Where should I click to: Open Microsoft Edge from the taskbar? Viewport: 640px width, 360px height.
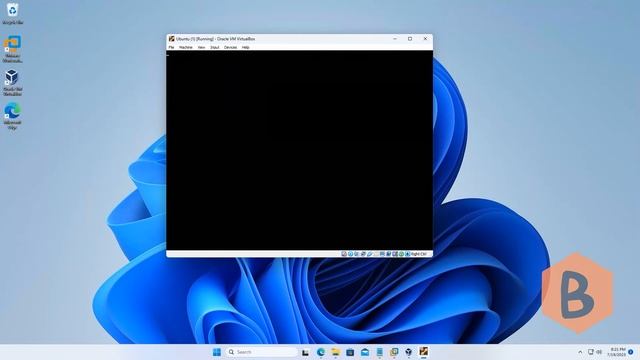pos(321,352)
